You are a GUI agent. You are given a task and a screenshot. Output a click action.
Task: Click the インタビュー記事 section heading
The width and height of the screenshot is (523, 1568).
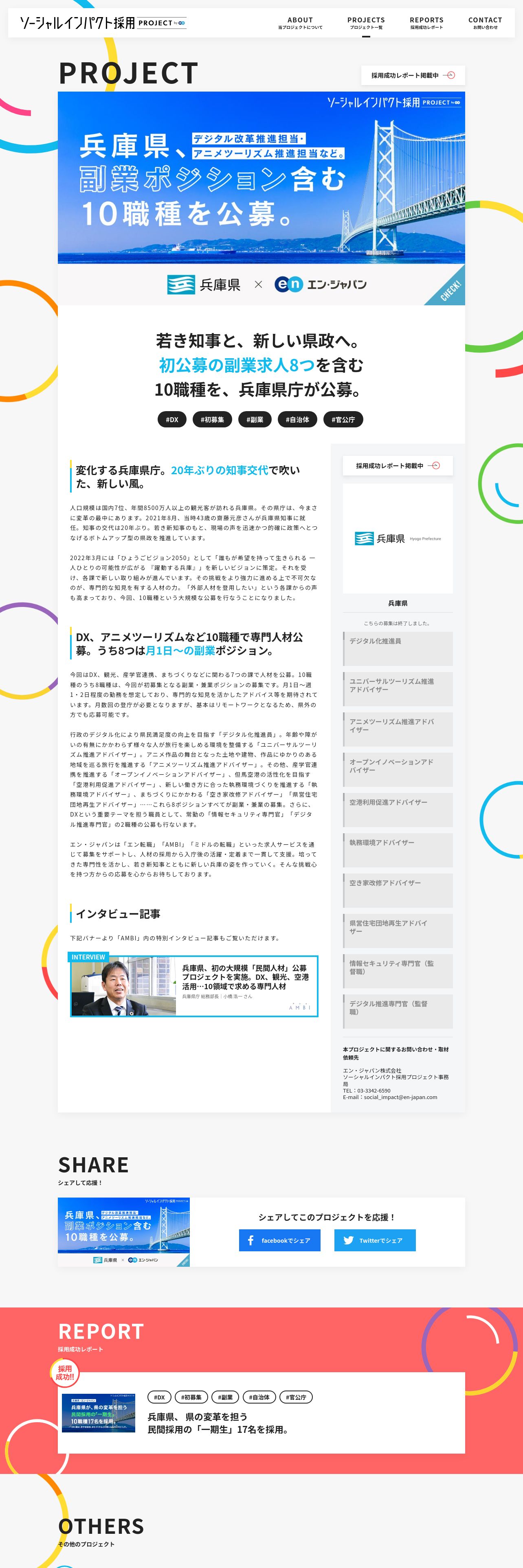pyautogui.click(x=118, y=914)
